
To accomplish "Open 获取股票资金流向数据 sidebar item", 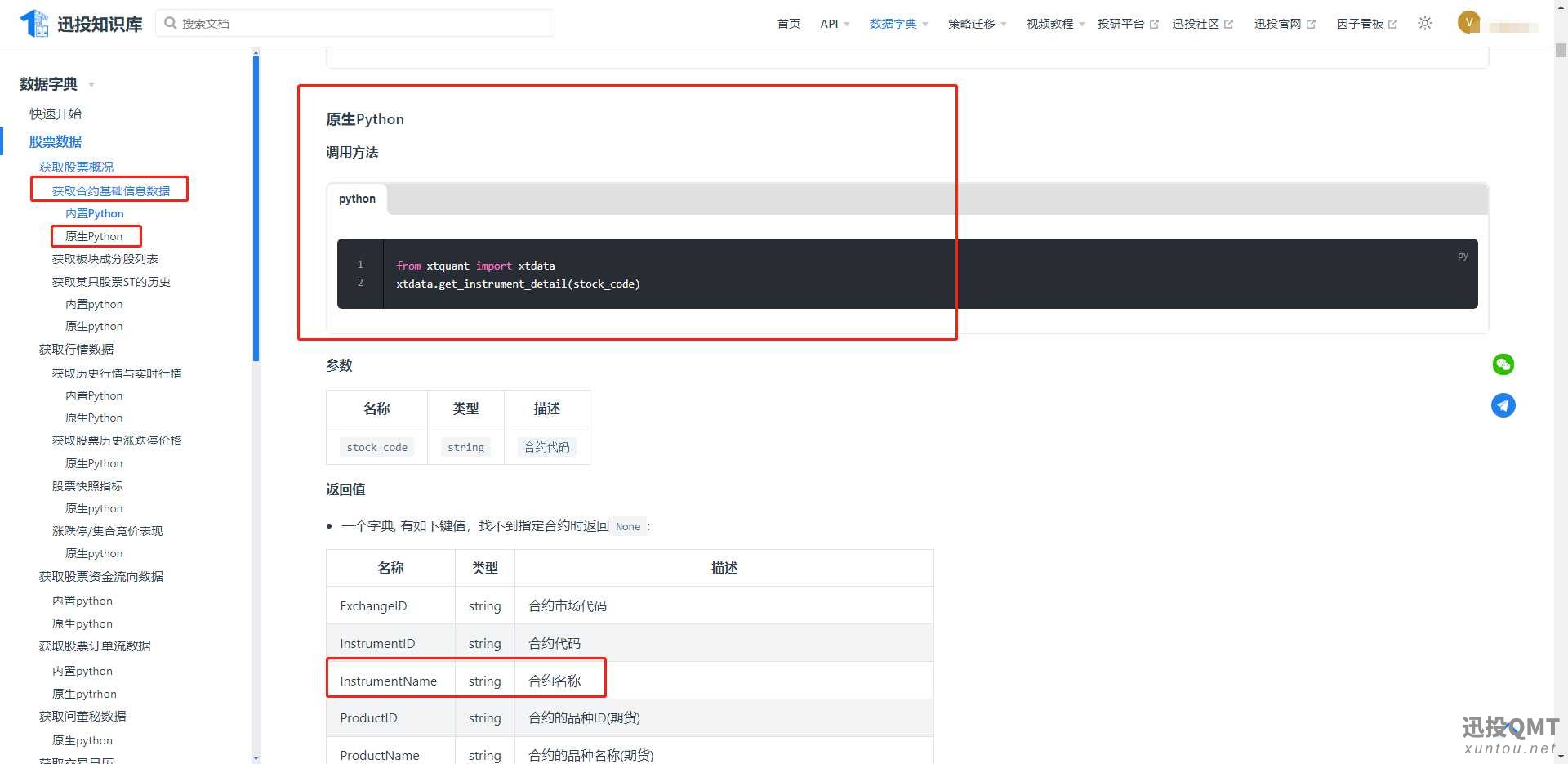I will (x=101, y=577).
